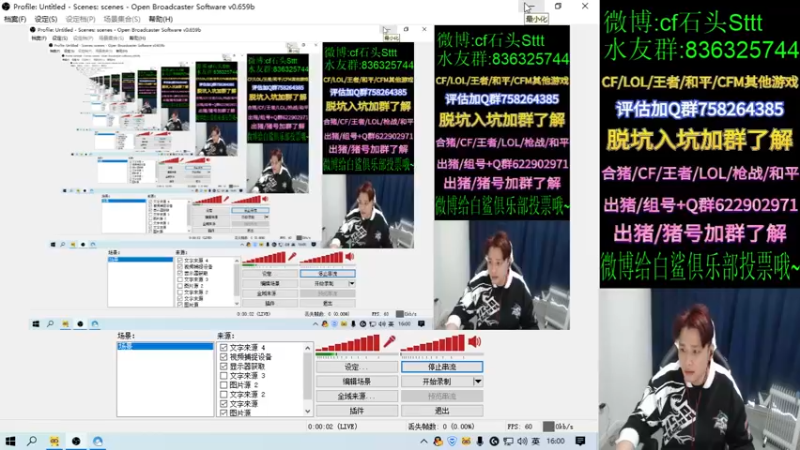
Task: Toggle the bottom 图片源 source checkbox
Action: (x=223, y=413)
